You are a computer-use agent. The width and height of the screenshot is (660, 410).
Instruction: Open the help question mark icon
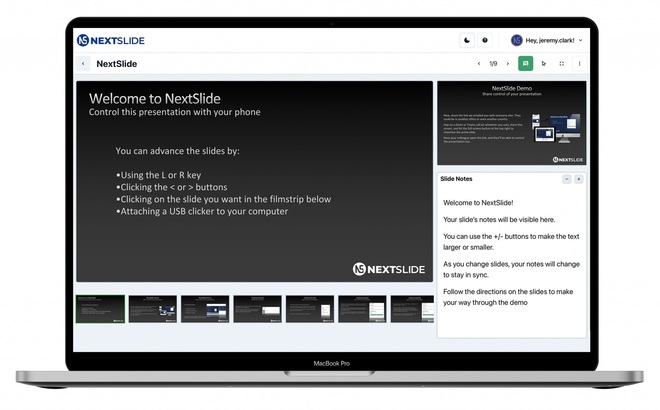click(x=485, y=40)
